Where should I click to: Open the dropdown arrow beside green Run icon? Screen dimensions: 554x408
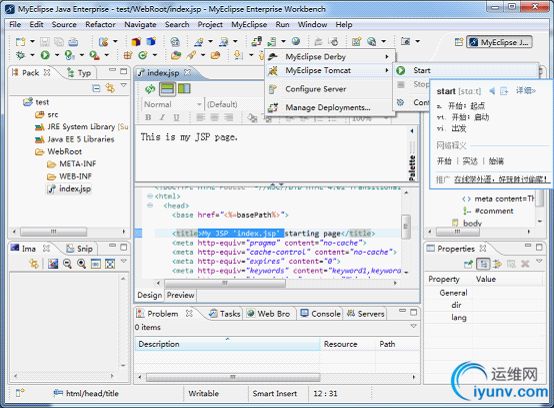[57, 55]
